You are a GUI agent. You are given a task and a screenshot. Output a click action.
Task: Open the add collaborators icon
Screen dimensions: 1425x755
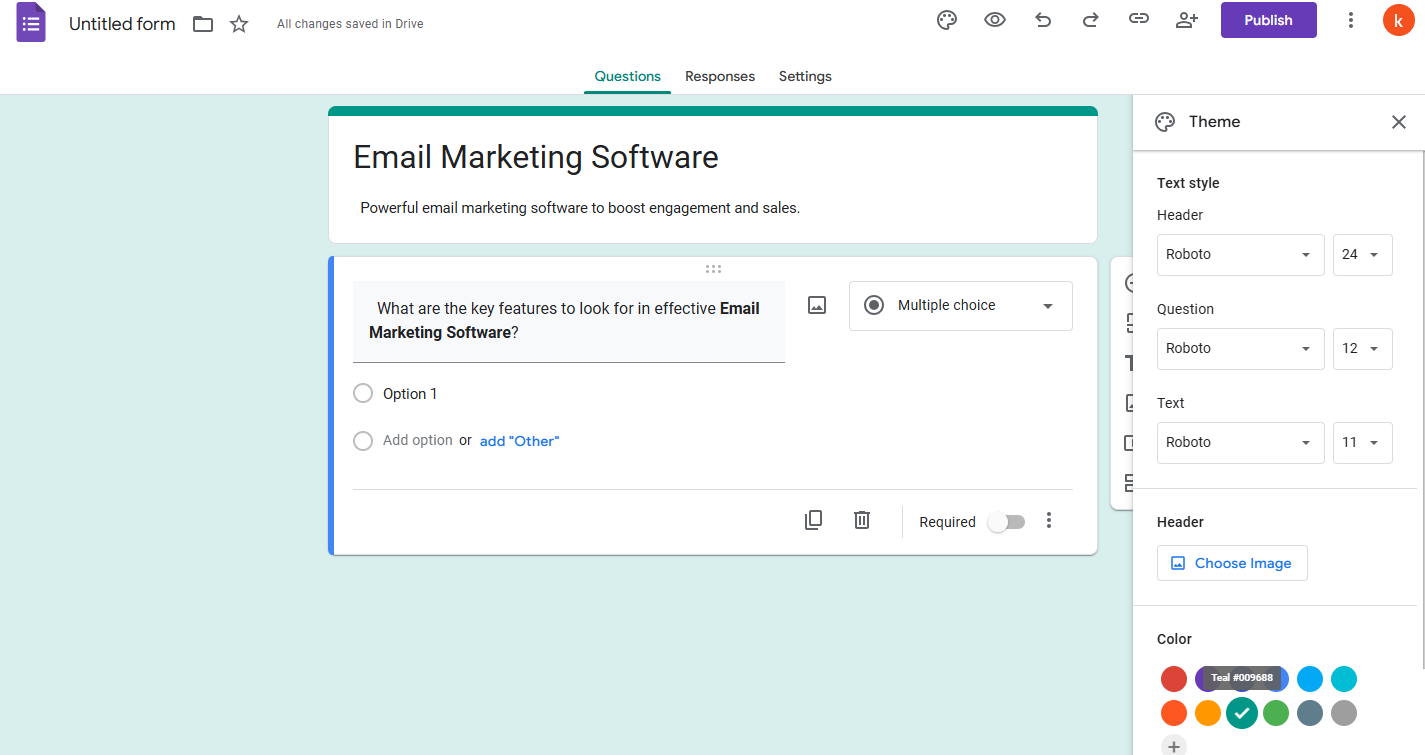click(1187, 20)
